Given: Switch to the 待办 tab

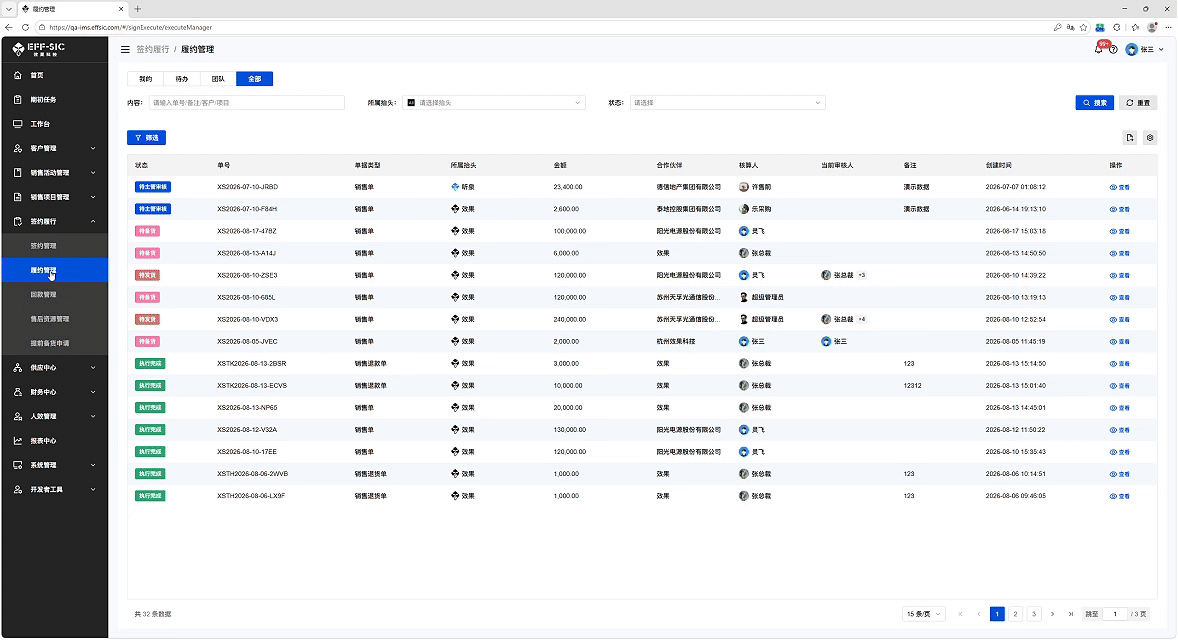Looking at the screenshot, I should coord(182,79).
